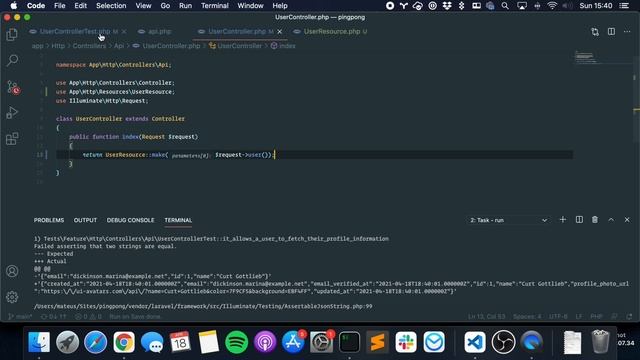Click the AssertableJsonString.php:99 path in terminal
640x360 pixels.
(x=203, y=306)
